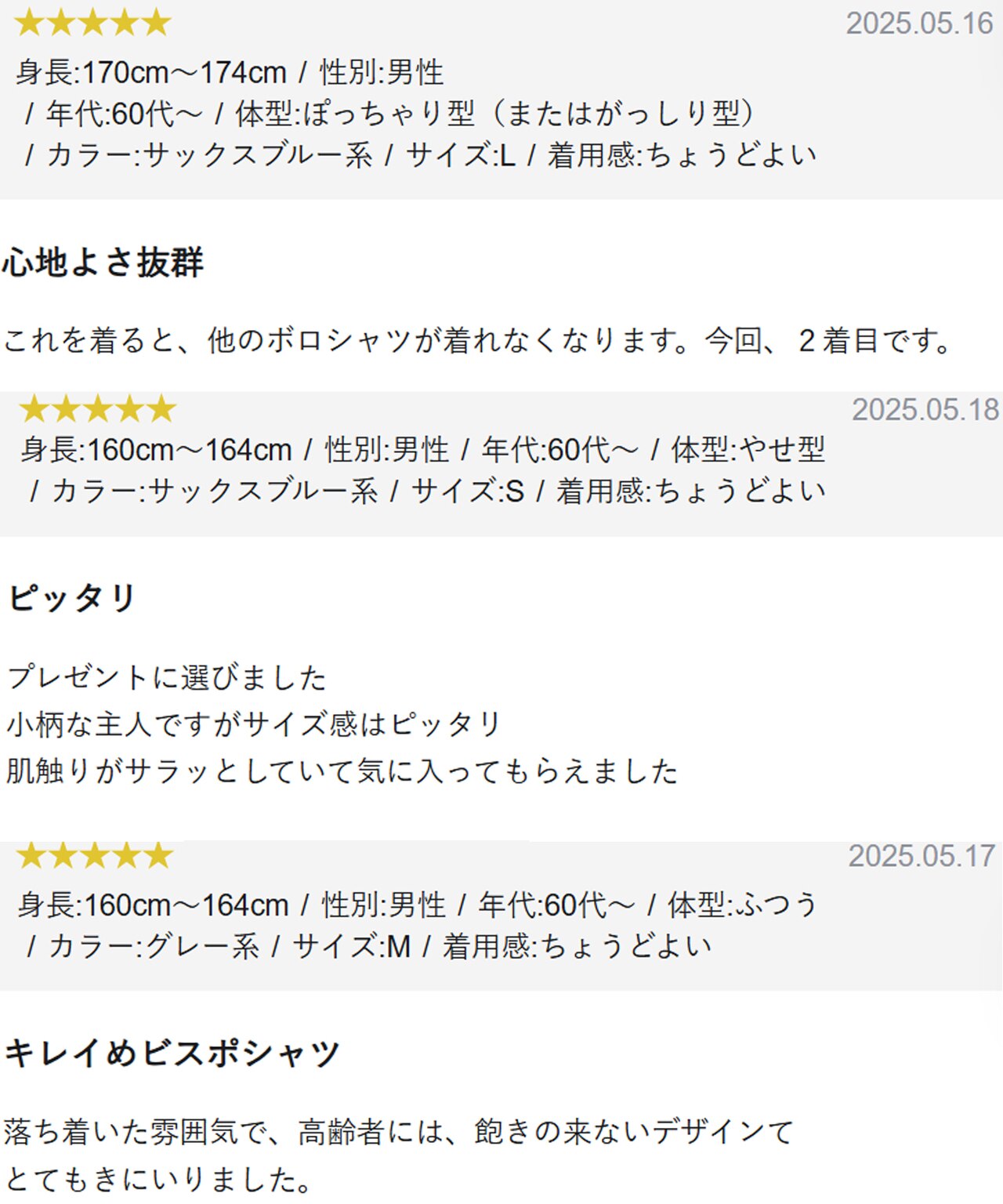Click the review date 2025.05.17
1003x1204 pixels.
922,856
